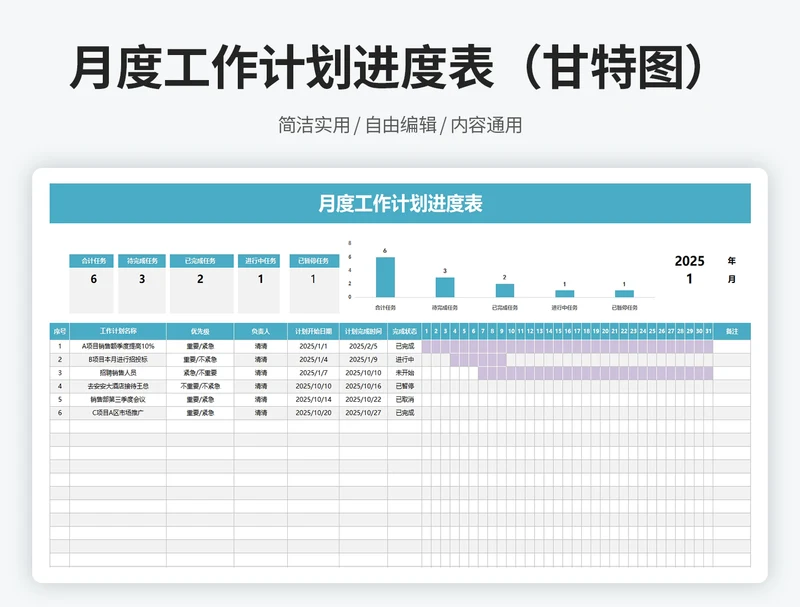Select the month value cell beside 月

(x=689, y=279)
